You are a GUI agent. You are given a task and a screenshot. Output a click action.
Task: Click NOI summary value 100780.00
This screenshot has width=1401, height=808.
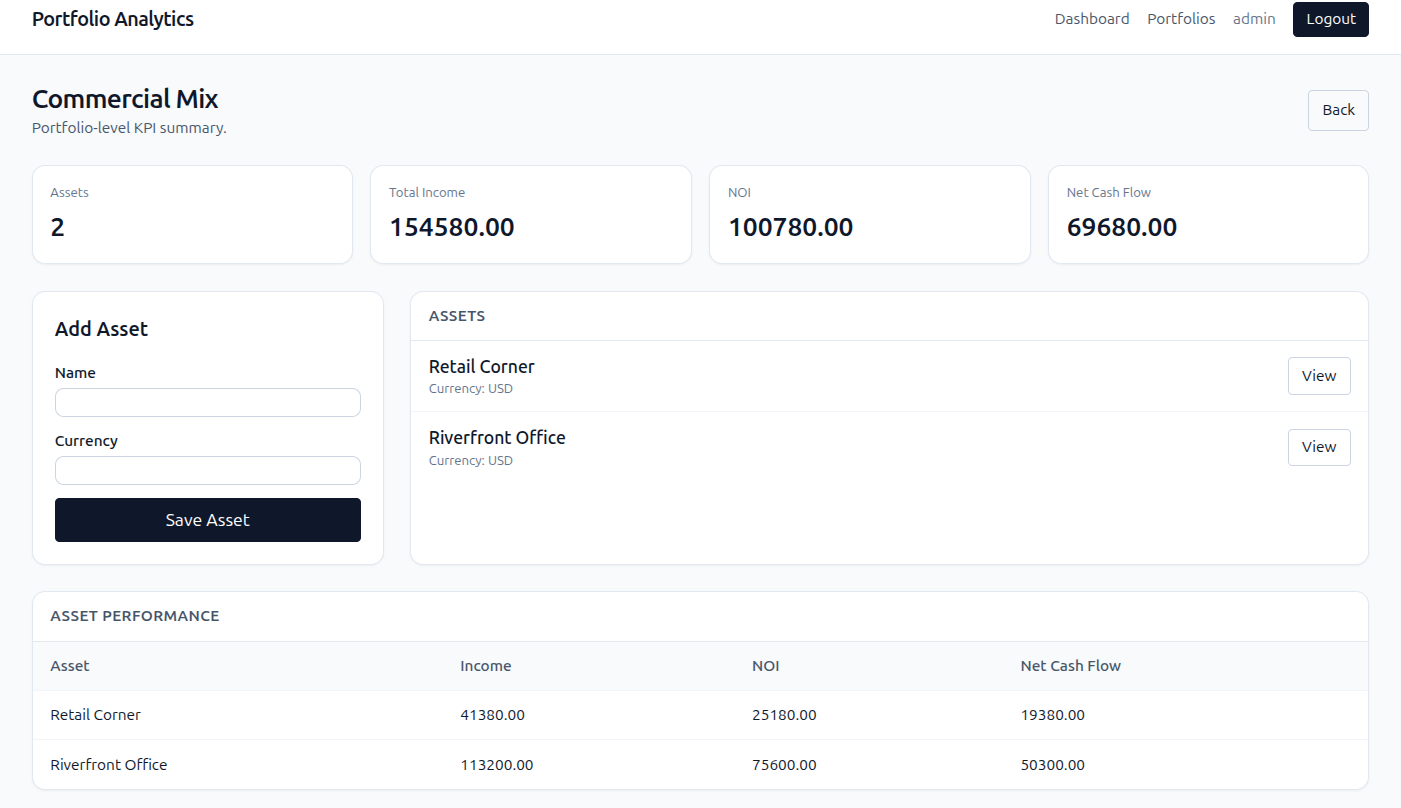click(x=791, y=227)
